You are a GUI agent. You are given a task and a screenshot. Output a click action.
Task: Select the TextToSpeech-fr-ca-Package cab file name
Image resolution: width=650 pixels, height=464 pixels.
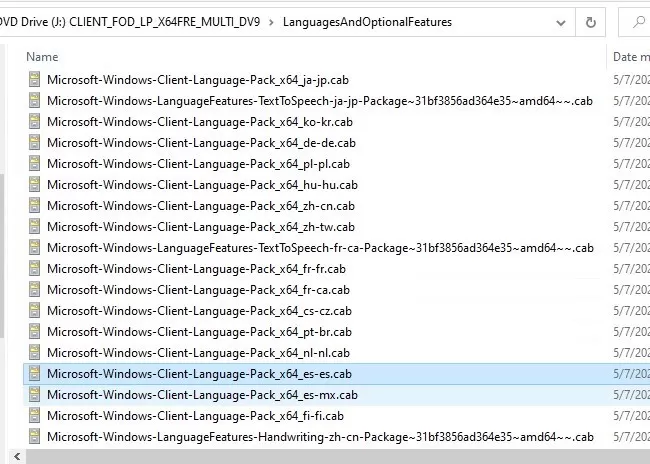320,248
